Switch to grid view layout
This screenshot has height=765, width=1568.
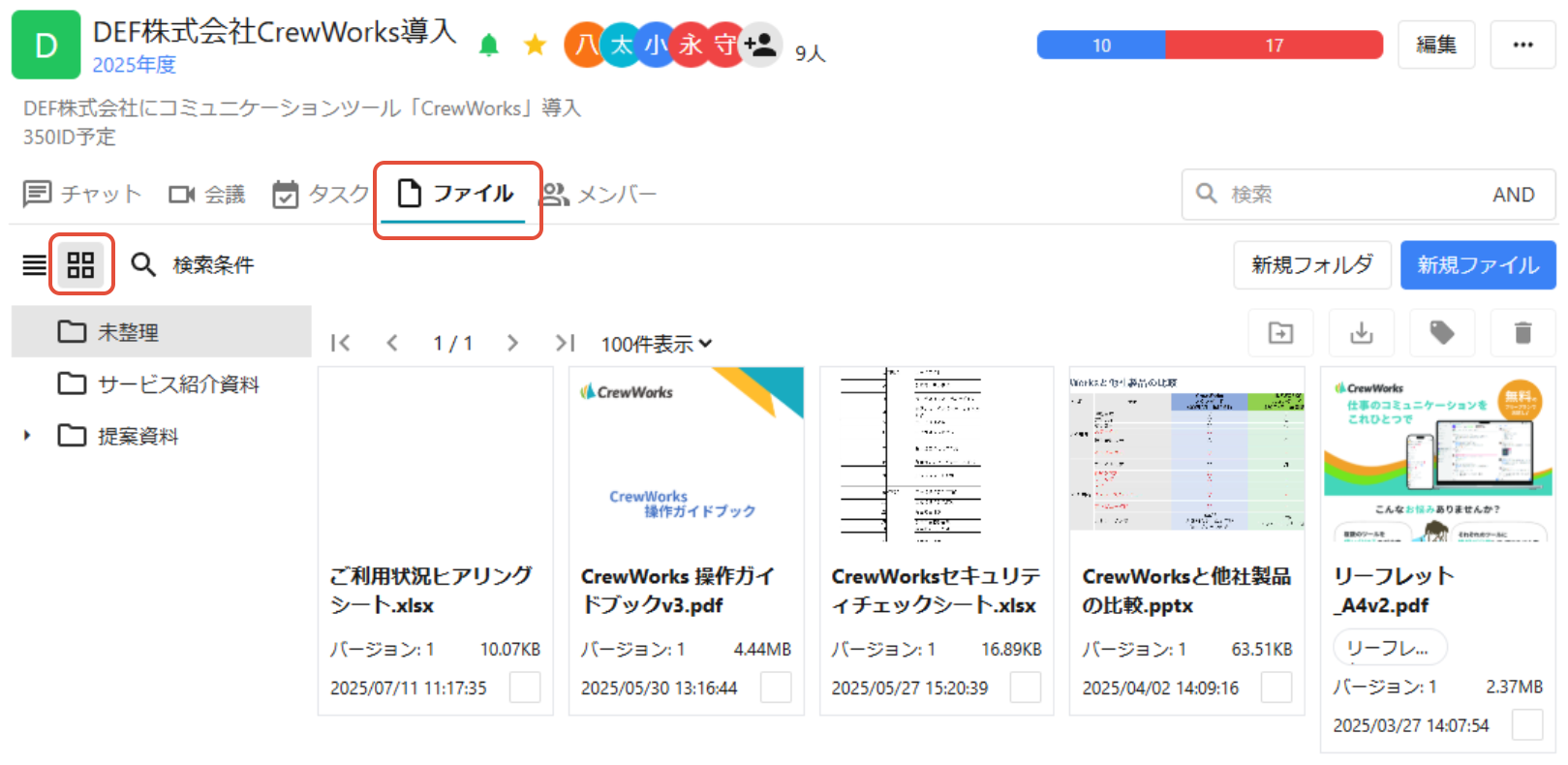click(80, 264)
